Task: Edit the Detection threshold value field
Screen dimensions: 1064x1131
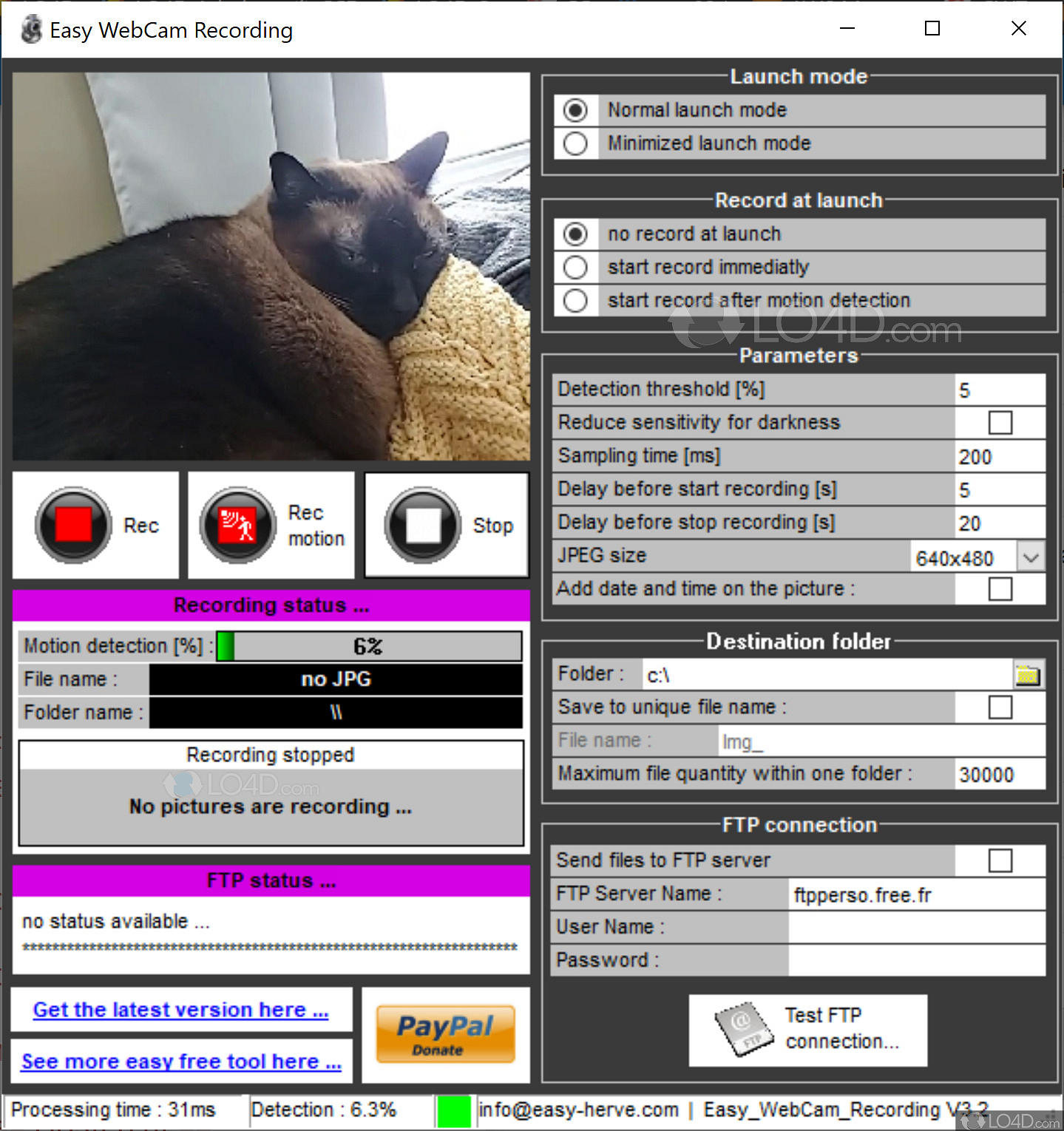Action: point(1000,390)
